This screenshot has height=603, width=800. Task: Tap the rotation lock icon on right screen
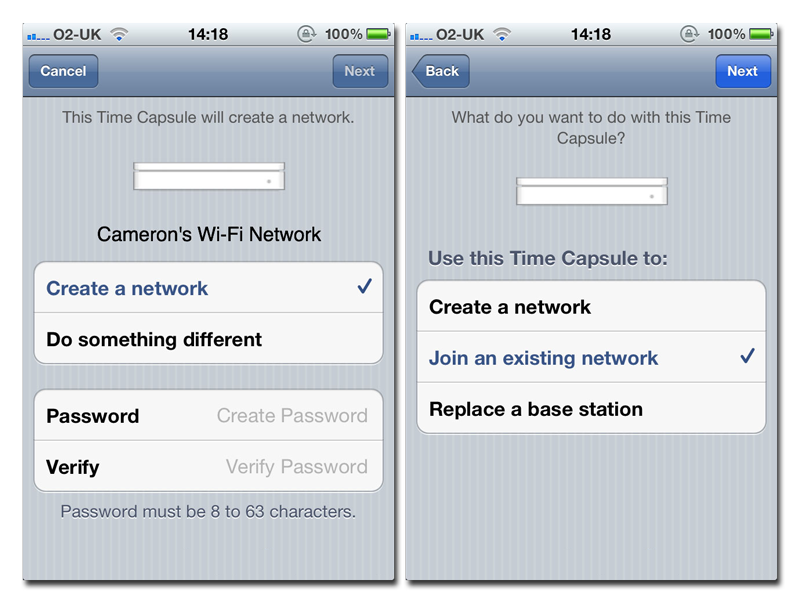point(689,34)
